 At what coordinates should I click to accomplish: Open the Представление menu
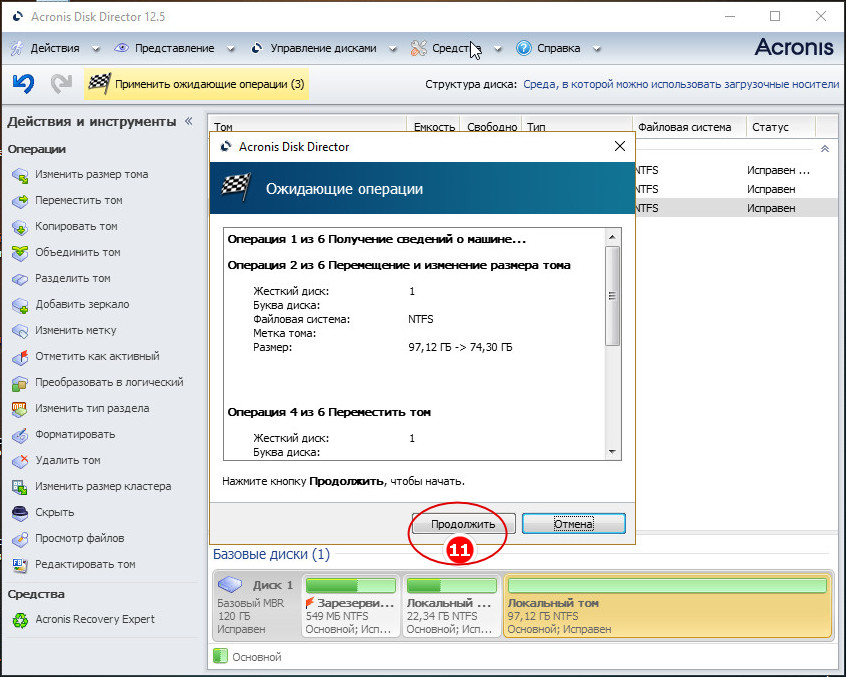pyautogui.click(x=174, y=48)
